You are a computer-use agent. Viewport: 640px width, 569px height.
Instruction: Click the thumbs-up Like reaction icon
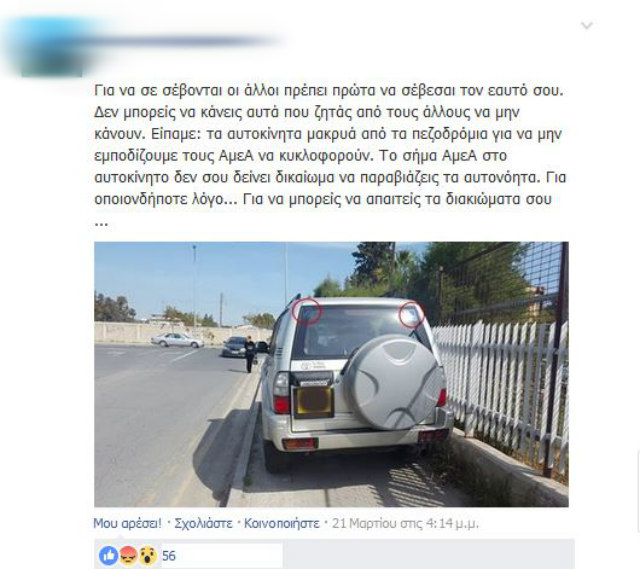coord(109,556)
